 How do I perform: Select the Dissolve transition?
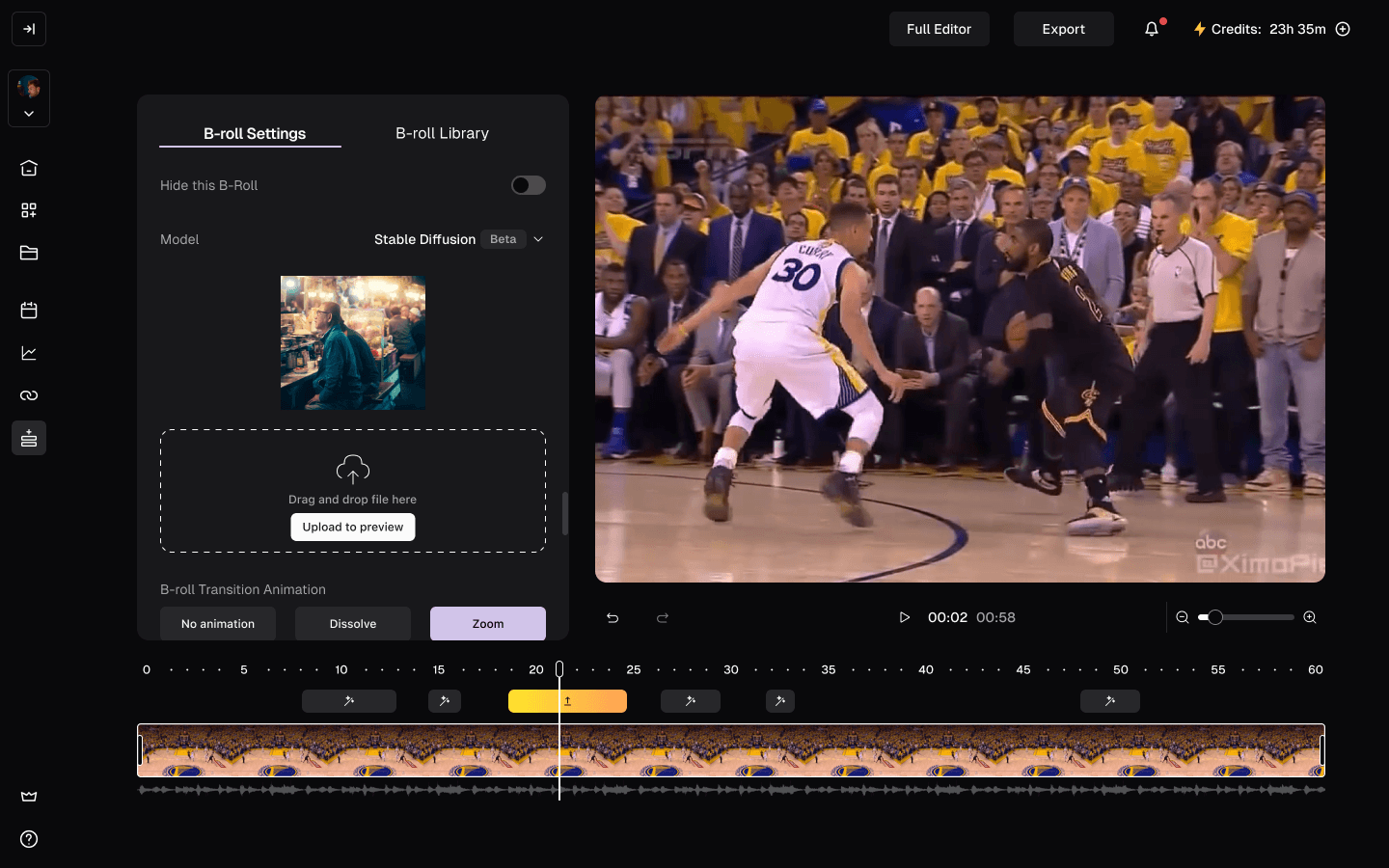[353, 623]
